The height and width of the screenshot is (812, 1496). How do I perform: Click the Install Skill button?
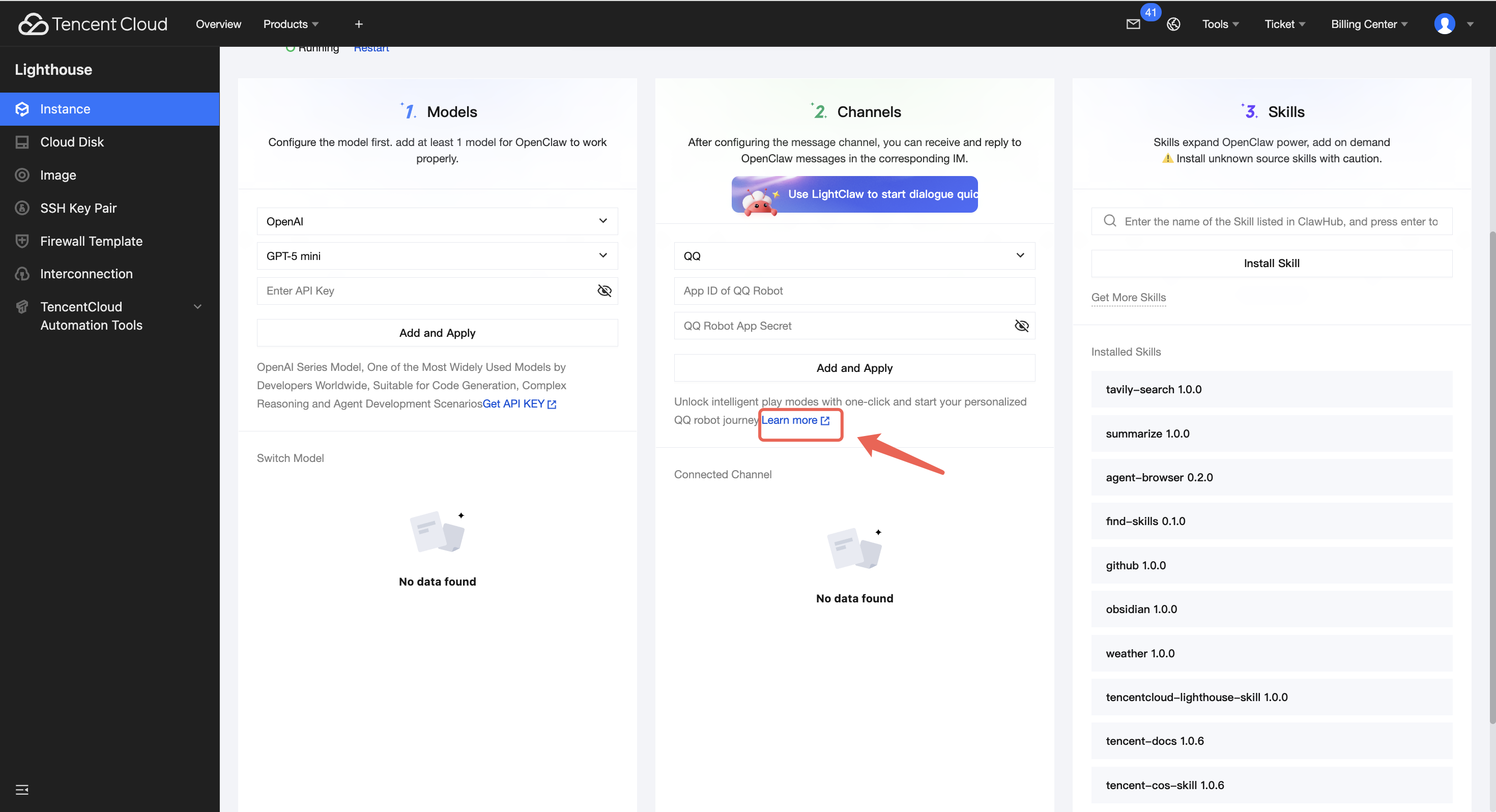point(1271,263)
